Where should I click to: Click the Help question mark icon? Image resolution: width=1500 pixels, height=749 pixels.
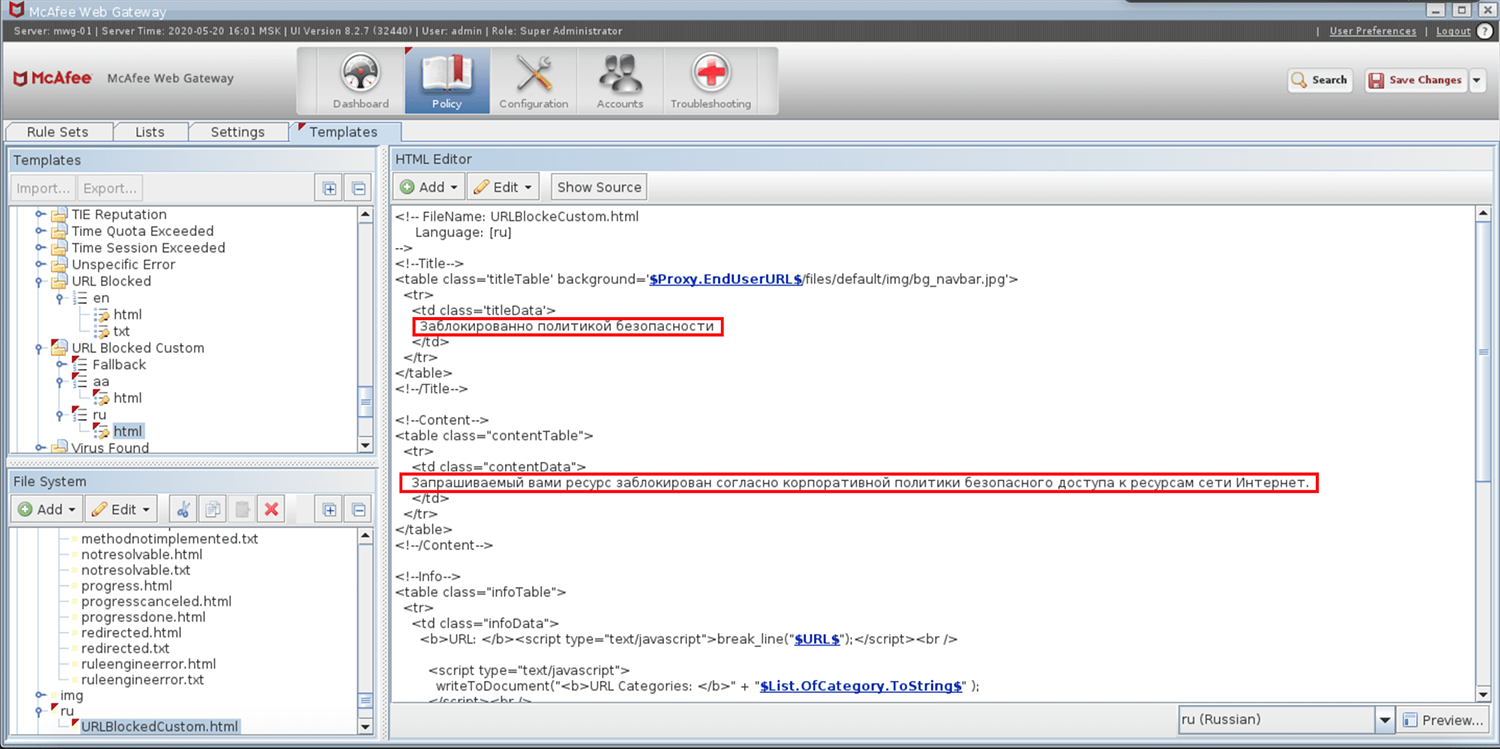point(1485,31)
